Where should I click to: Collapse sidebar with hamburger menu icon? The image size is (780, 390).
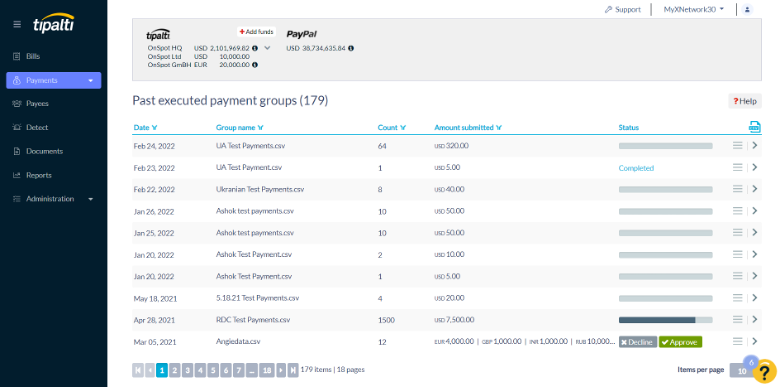pyautogui.click(x=17, y=24)
